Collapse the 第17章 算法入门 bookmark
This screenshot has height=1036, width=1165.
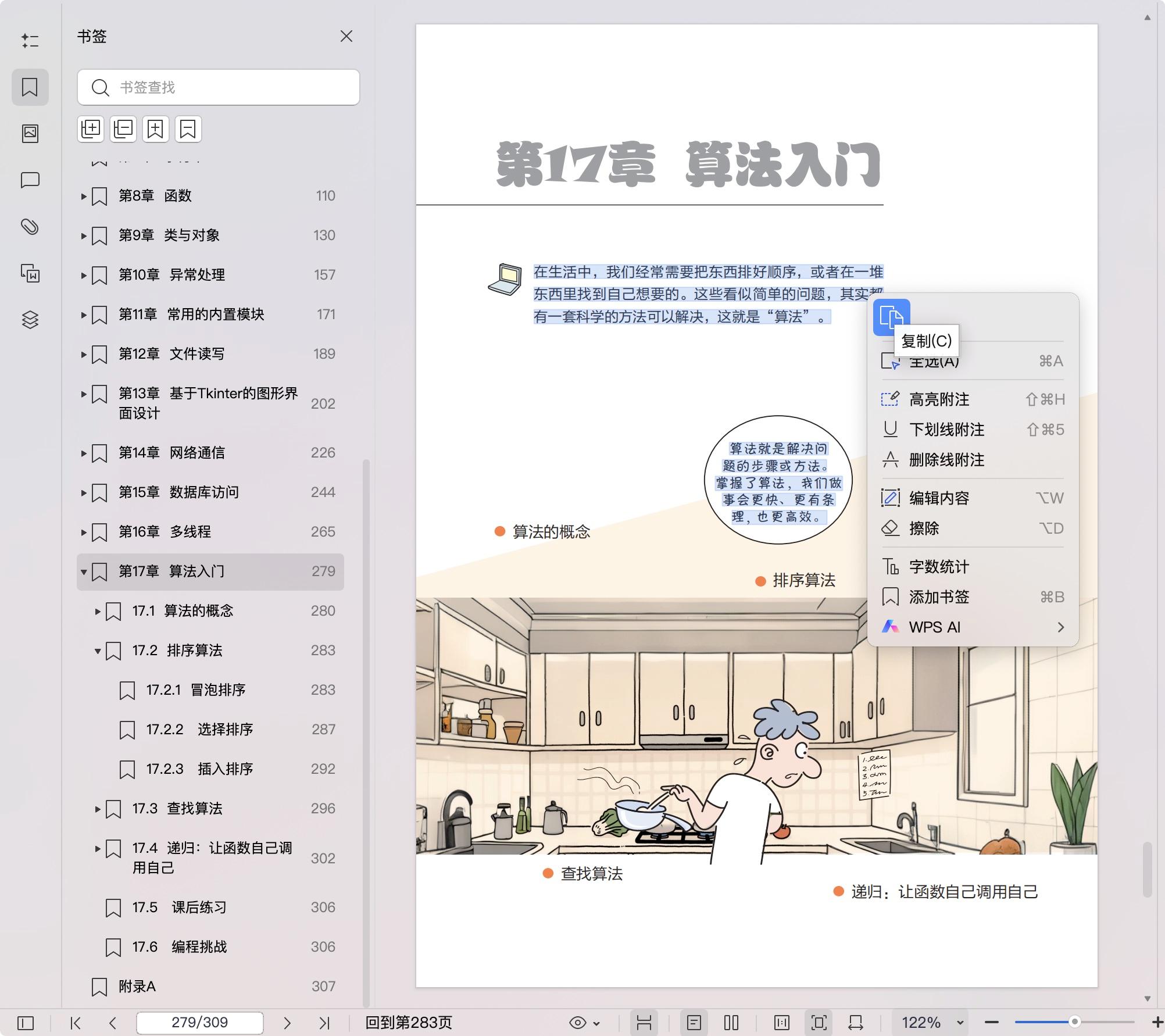(83, 571)
